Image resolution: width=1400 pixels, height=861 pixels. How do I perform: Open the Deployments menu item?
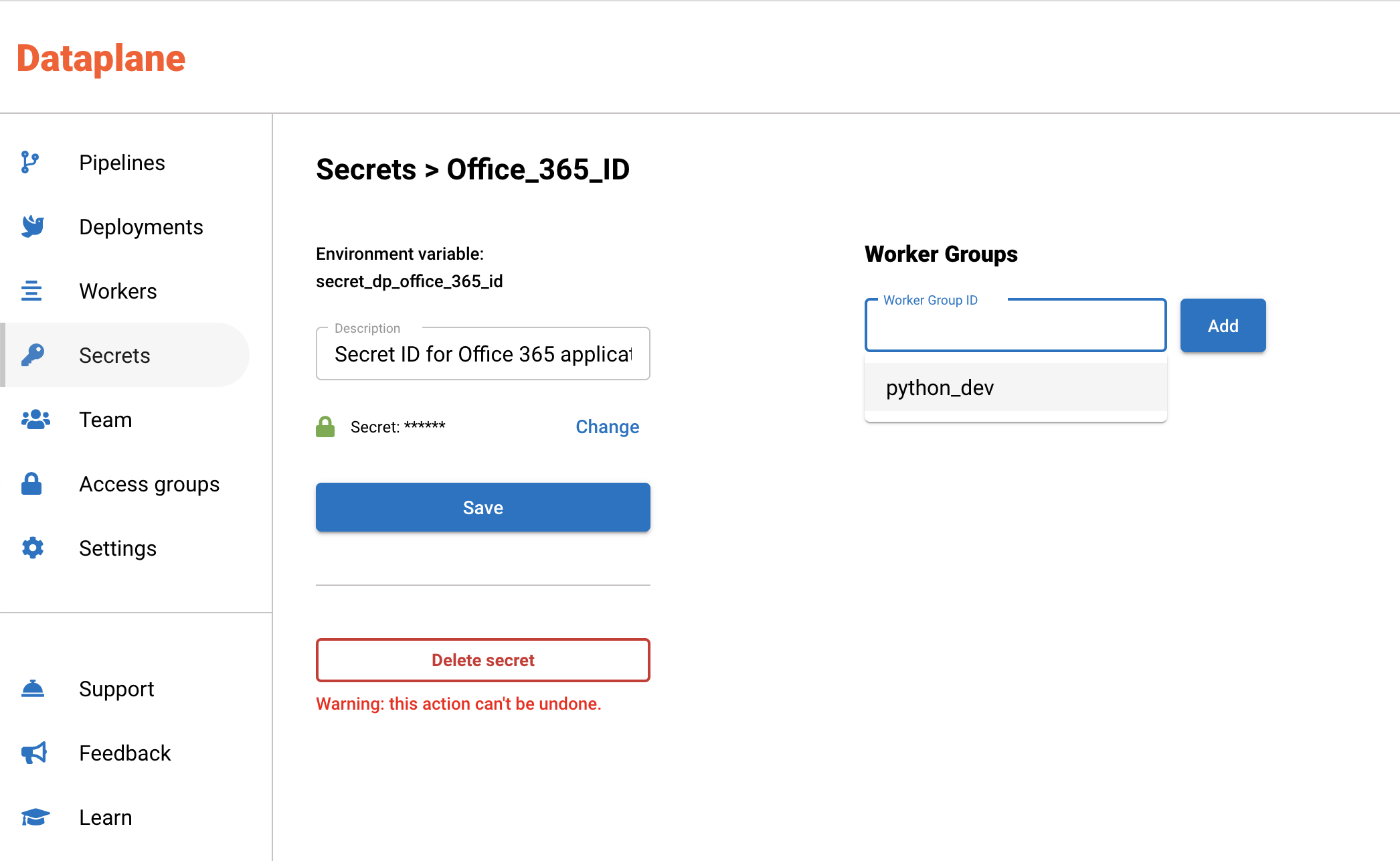[141, 227]
